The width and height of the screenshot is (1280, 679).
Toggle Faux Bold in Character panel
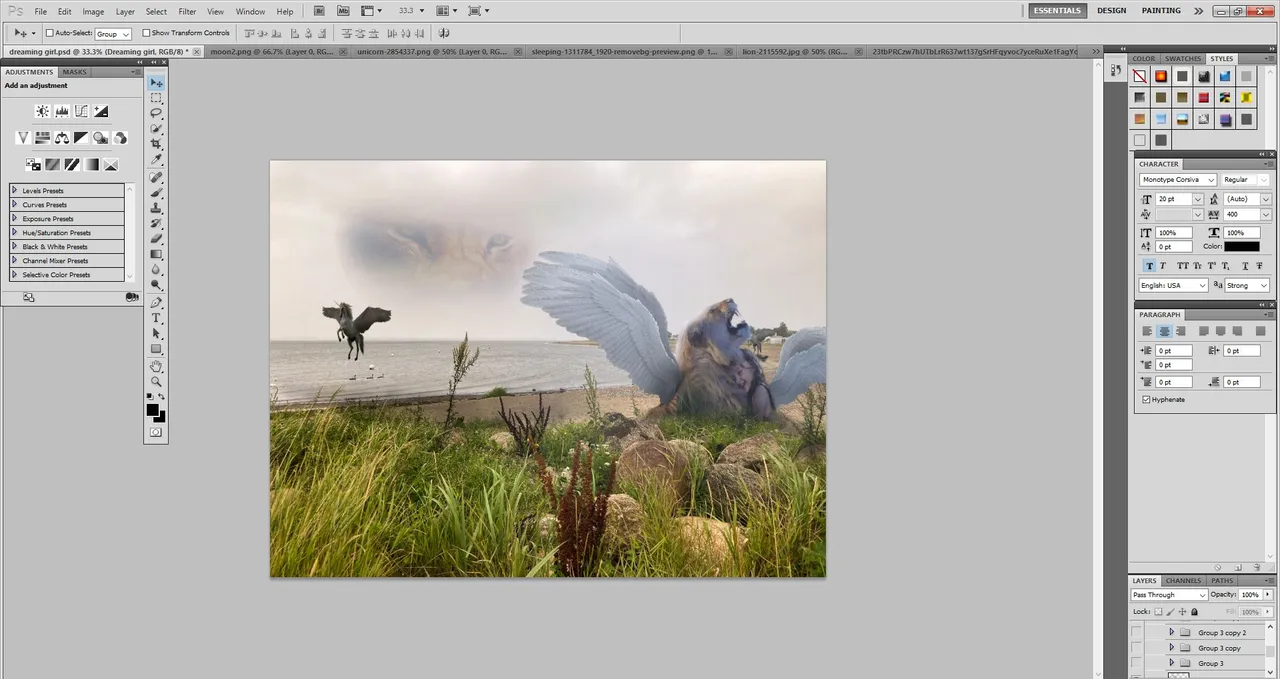(1149, 266)
